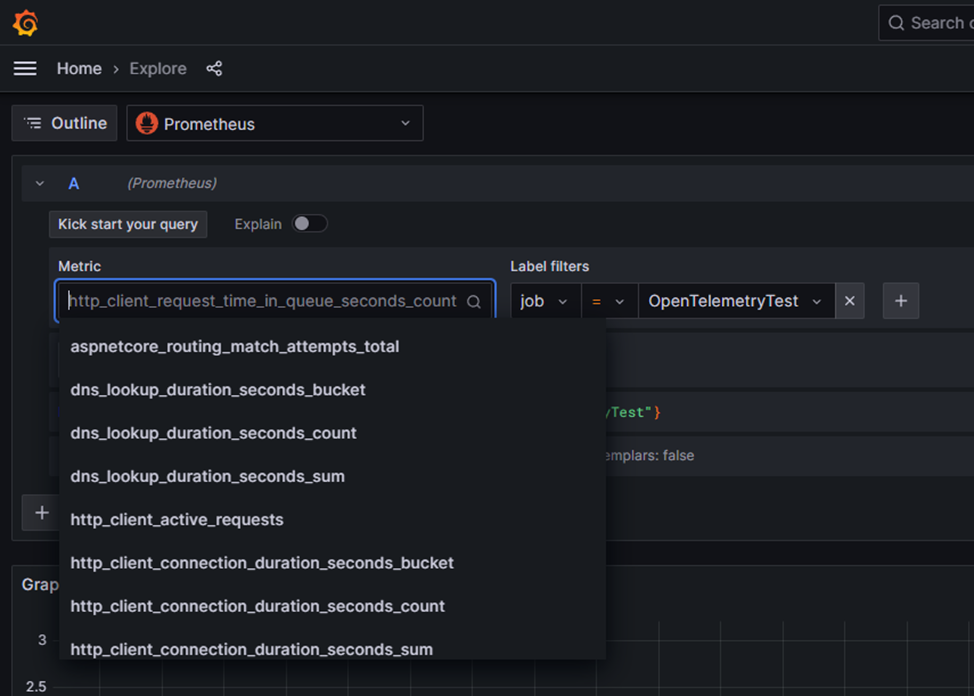Select dns_lookup_duration_seconds_count option

332,433
